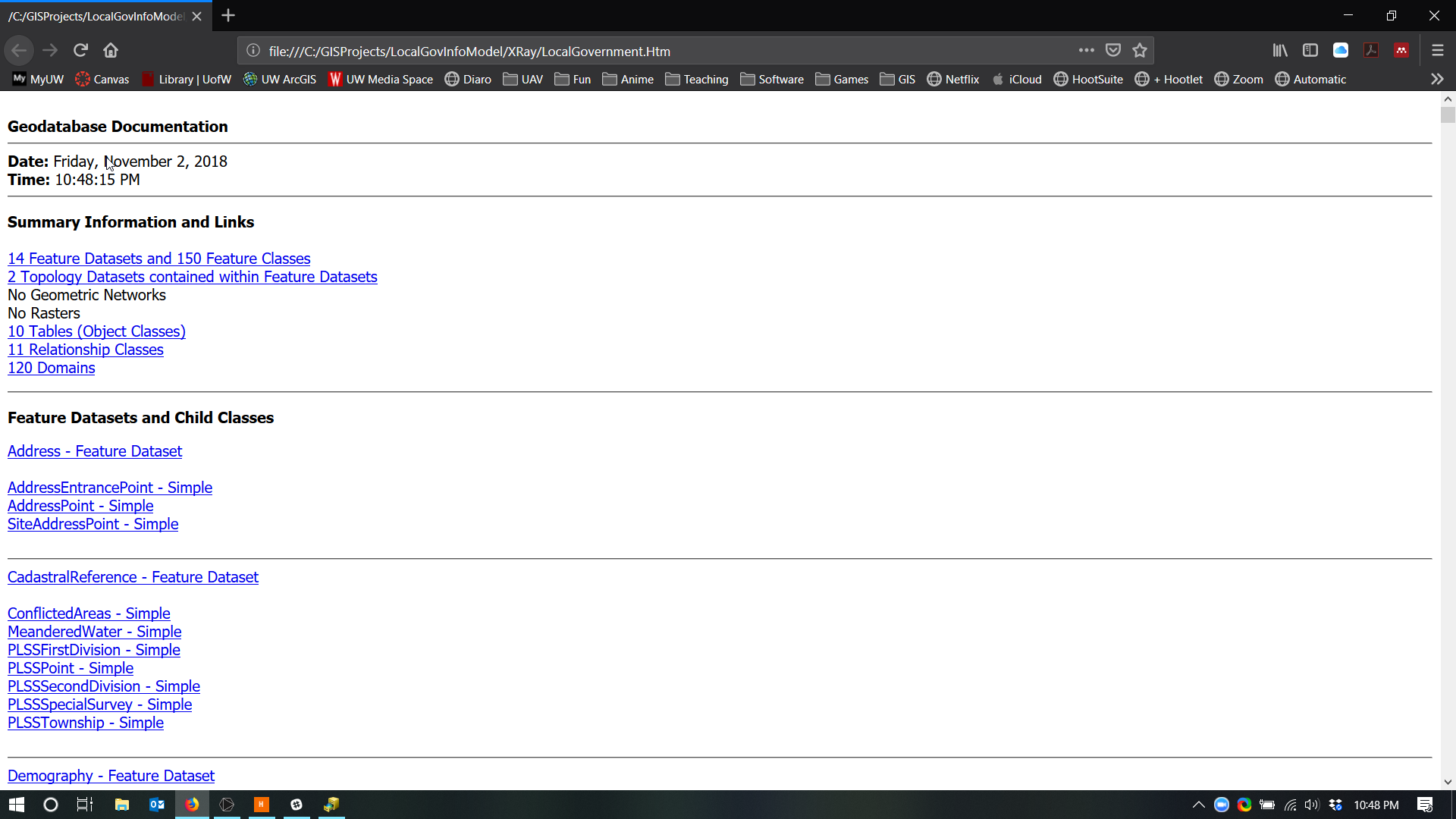Follow the 120 Domains link
Screen dimensions: 1456x819
(x=51, y=368)
